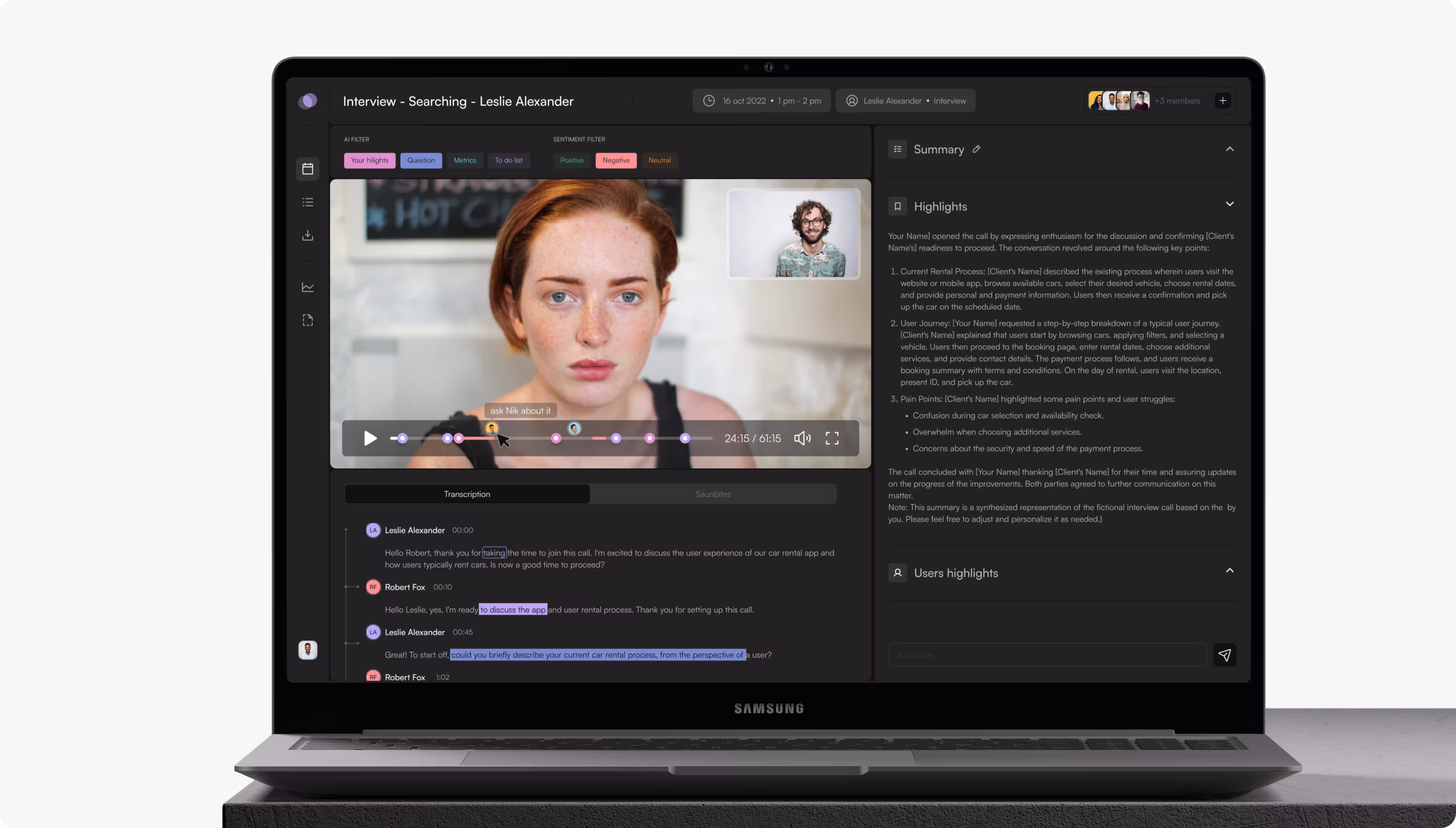Viewport: 1456px width, 828px height.
Task: Toggle the Positive sentiment filter
Action: point(572,160)
